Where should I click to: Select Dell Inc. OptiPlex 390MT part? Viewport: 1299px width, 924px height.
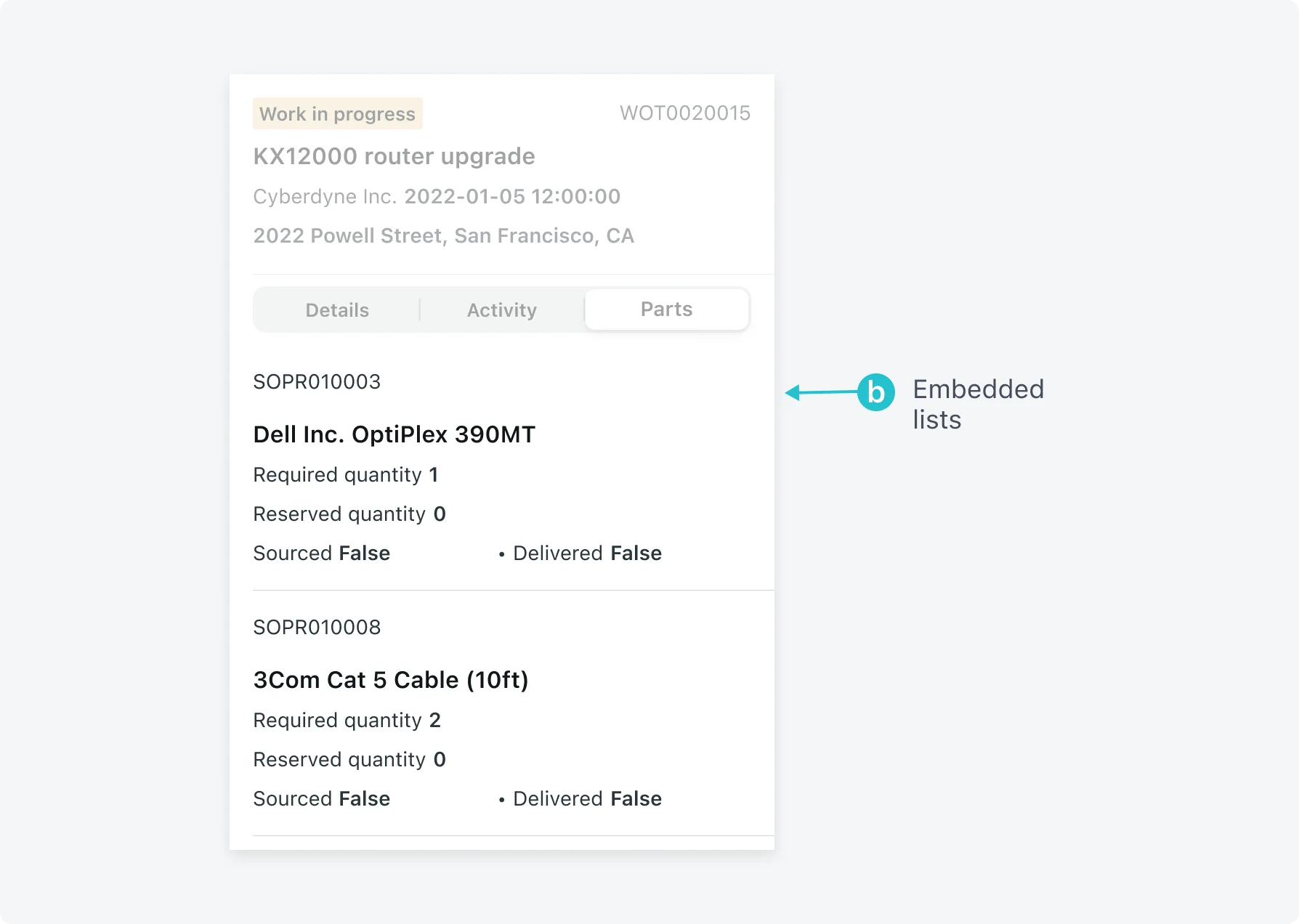click(x=394, y=434)
